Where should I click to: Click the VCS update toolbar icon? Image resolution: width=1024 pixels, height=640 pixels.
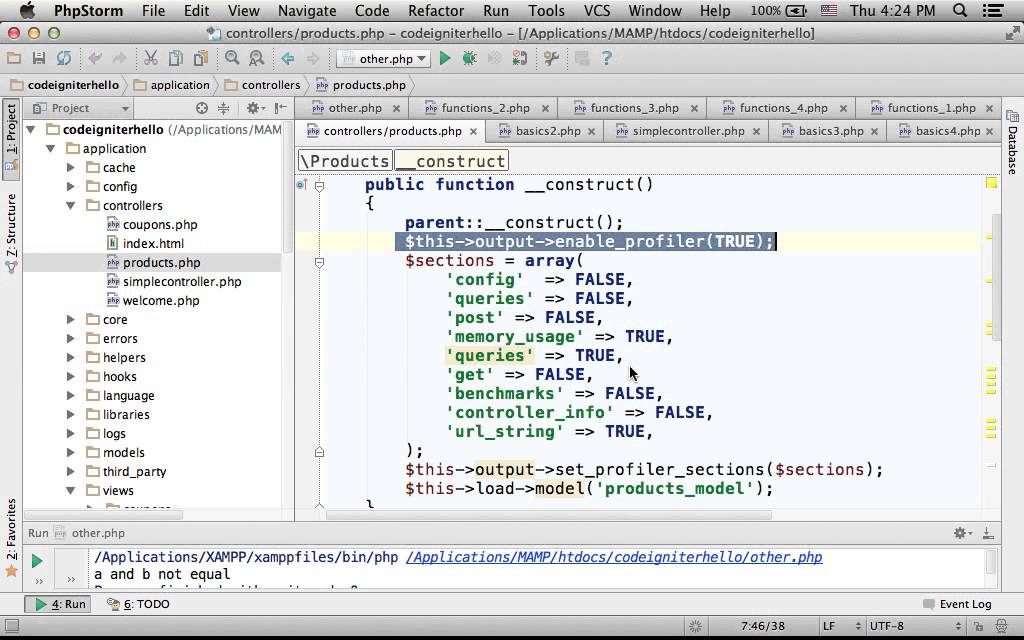tap(519, 59)
